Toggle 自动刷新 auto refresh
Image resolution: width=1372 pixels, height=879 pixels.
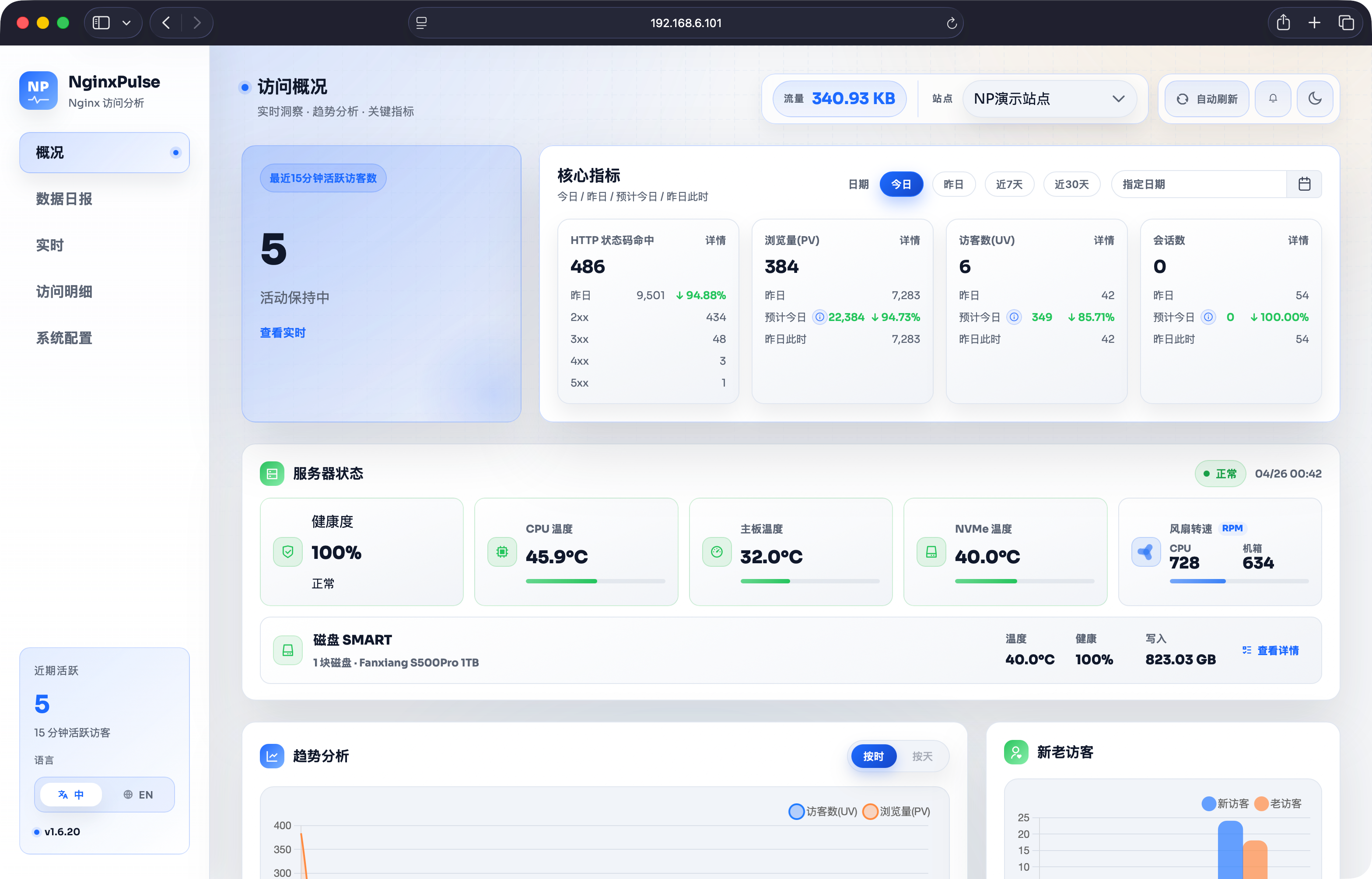point(1207,99)
